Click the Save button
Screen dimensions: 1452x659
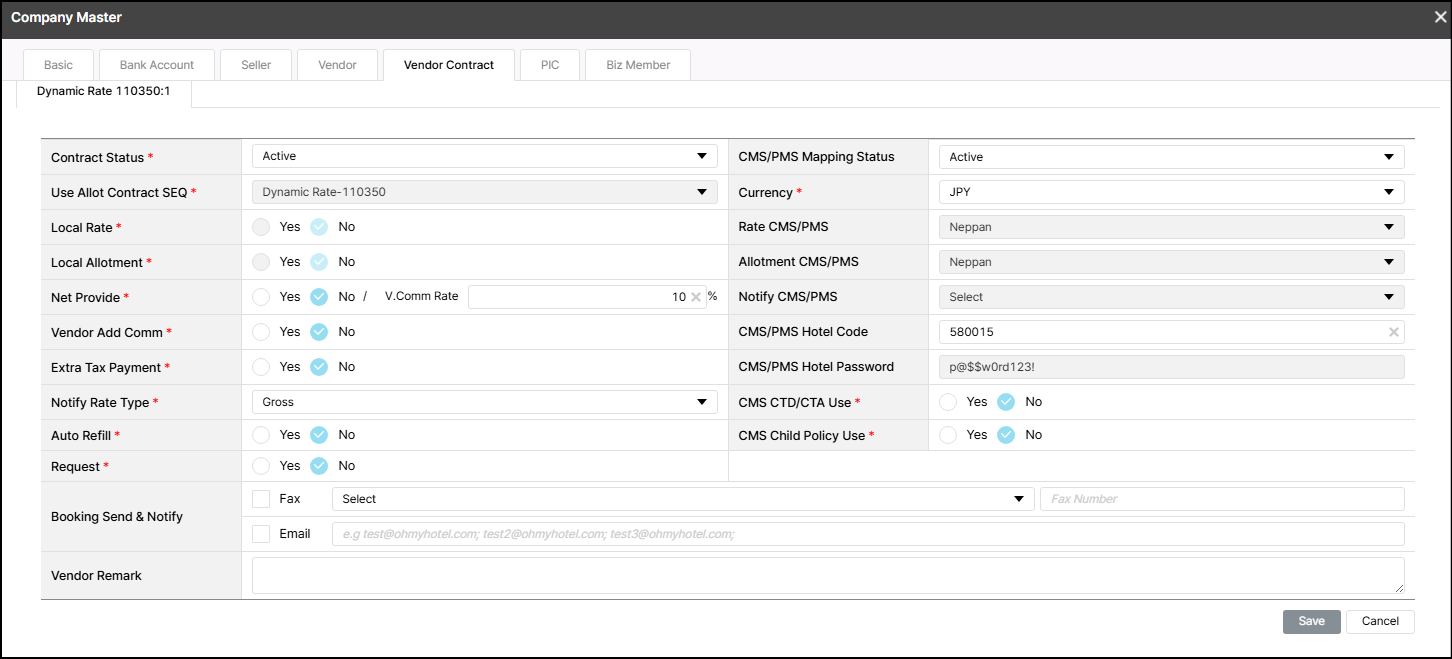(x=1311, y=621)
